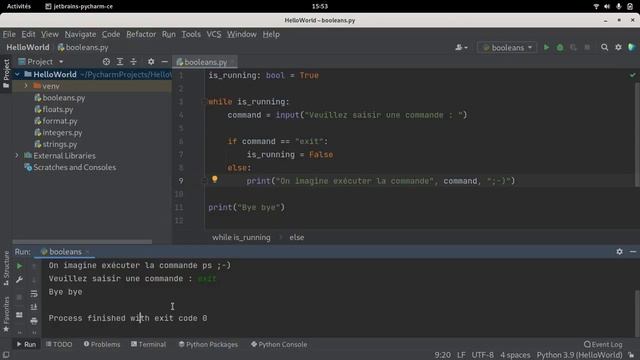
Task: Start debugging with the green bug icon
Action: click(x=560, y=47)
